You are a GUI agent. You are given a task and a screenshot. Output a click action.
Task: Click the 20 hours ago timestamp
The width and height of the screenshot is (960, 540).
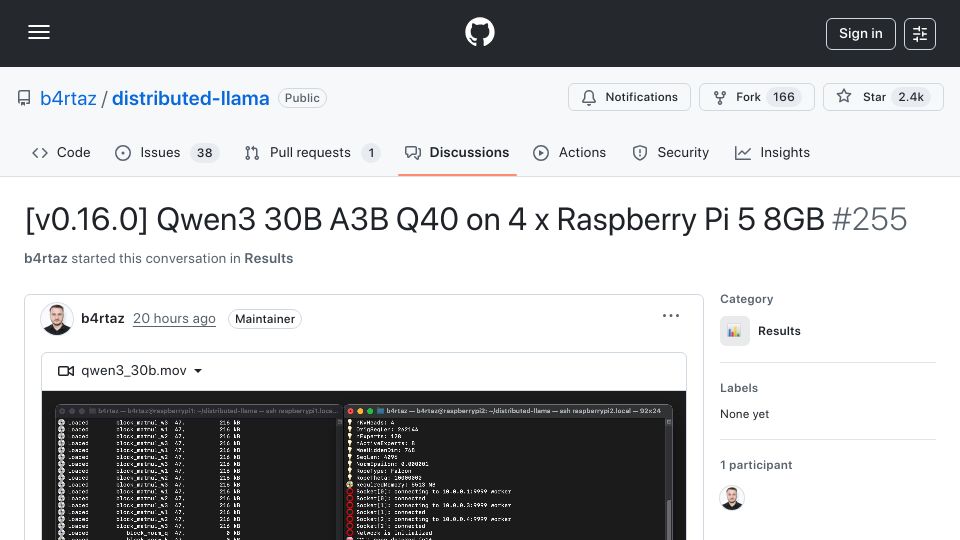pos(174,318)
